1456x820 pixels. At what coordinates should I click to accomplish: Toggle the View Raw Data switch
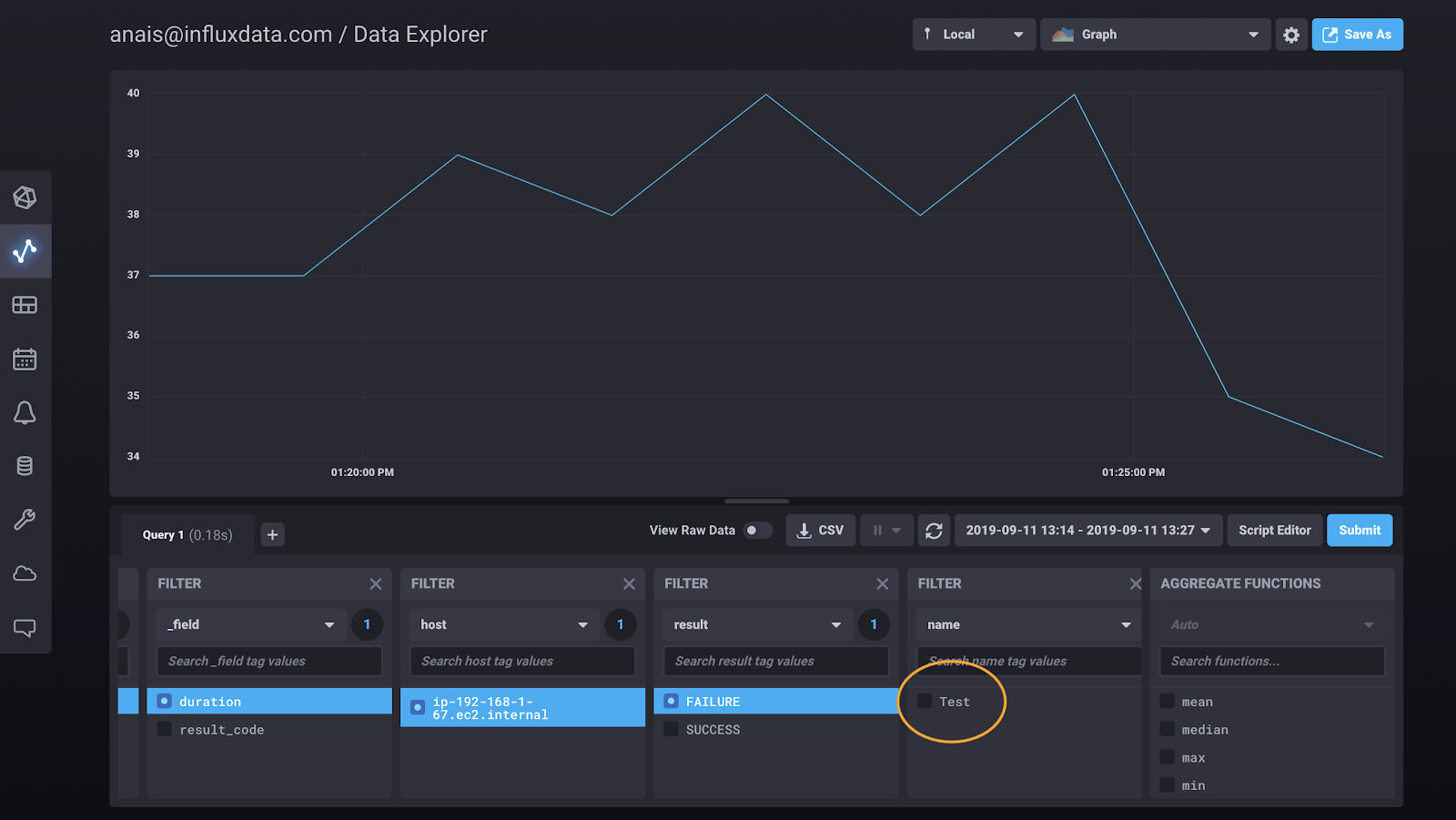757,531
